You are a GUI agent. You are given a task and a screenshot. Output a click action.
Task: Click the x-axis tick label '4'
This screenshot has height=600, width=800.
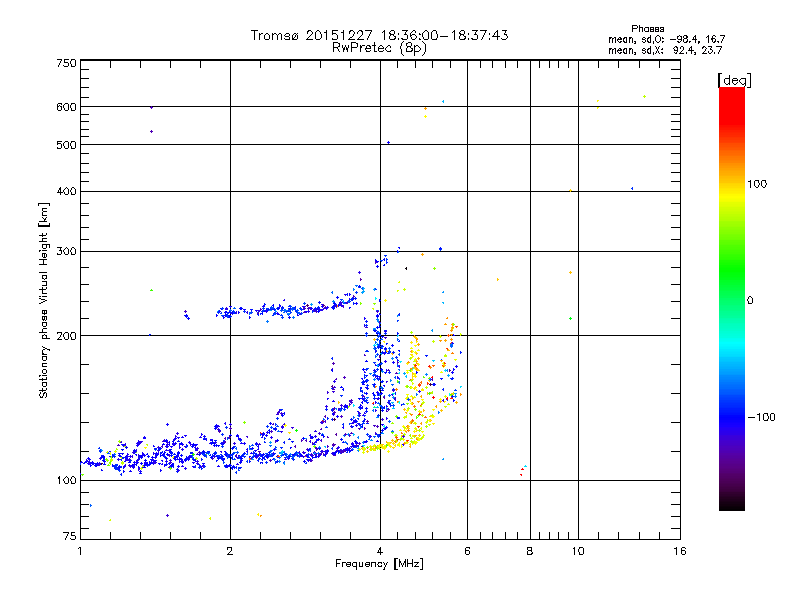[380, 551]
